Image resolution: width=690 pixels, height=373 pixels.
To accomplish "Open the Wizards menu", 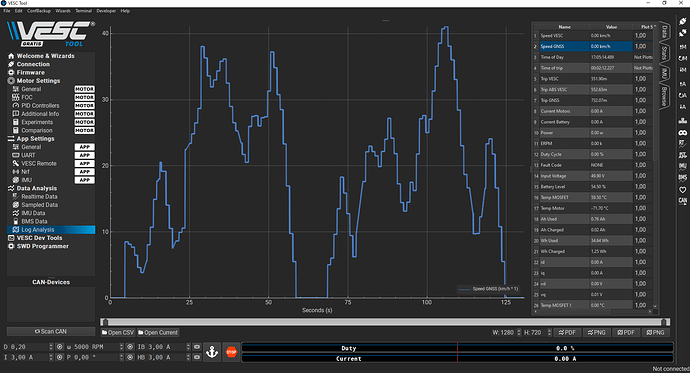I will (63, 11).
